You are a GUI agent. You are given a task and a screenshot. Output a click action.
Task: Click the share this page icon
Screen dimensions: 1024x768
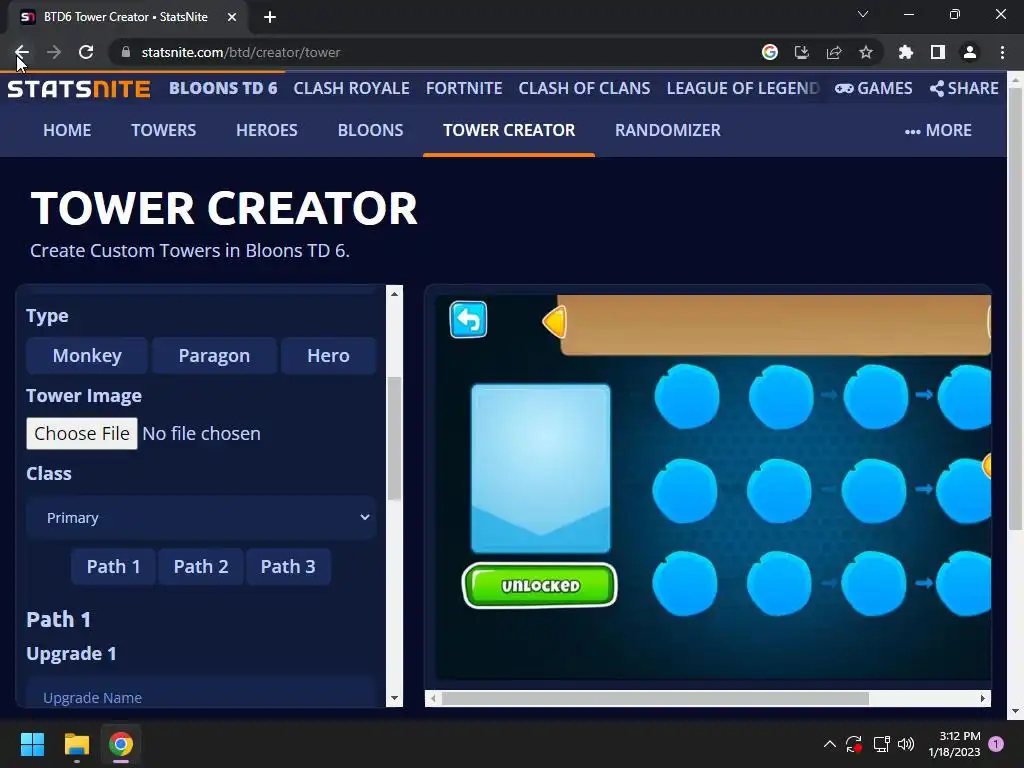tap(834, 52)
